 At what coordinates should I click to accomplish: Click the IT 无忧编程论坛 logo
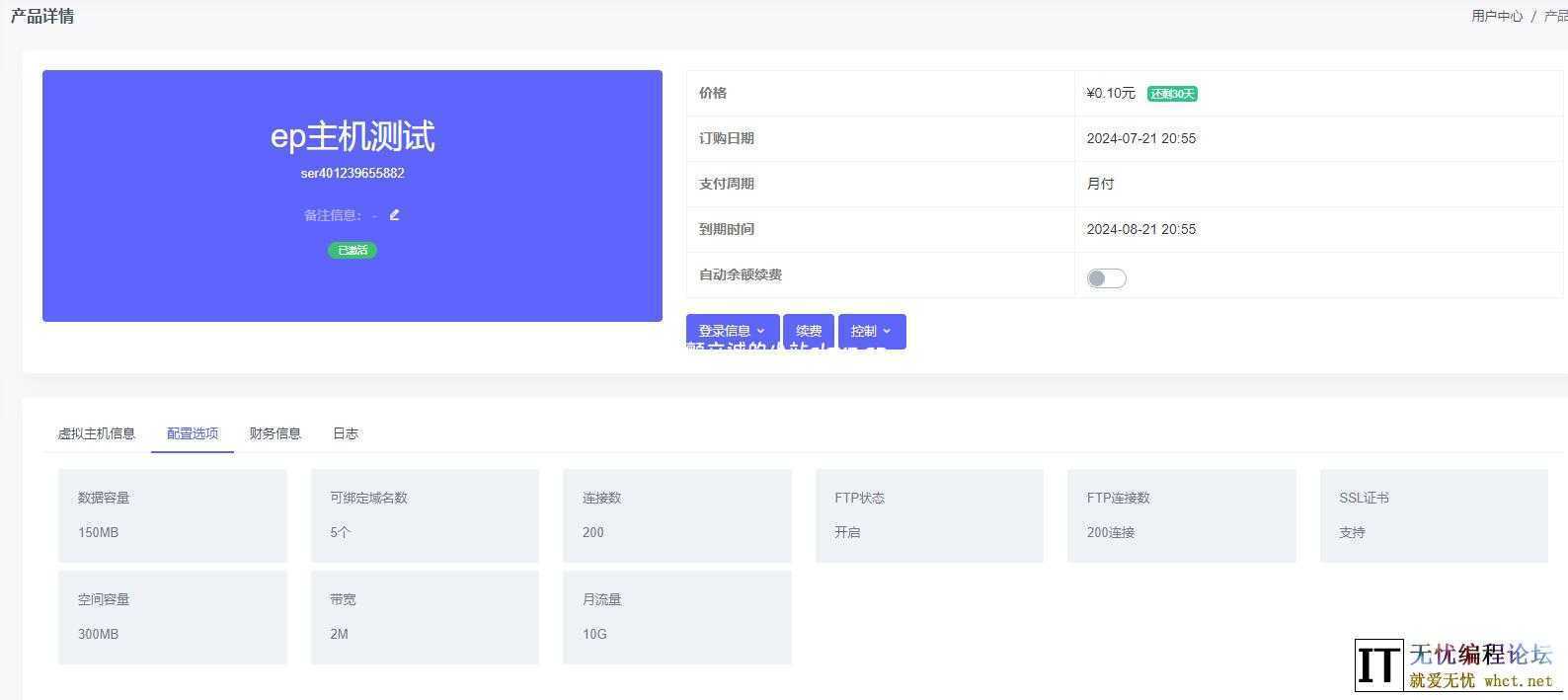tap(1453, 664)
